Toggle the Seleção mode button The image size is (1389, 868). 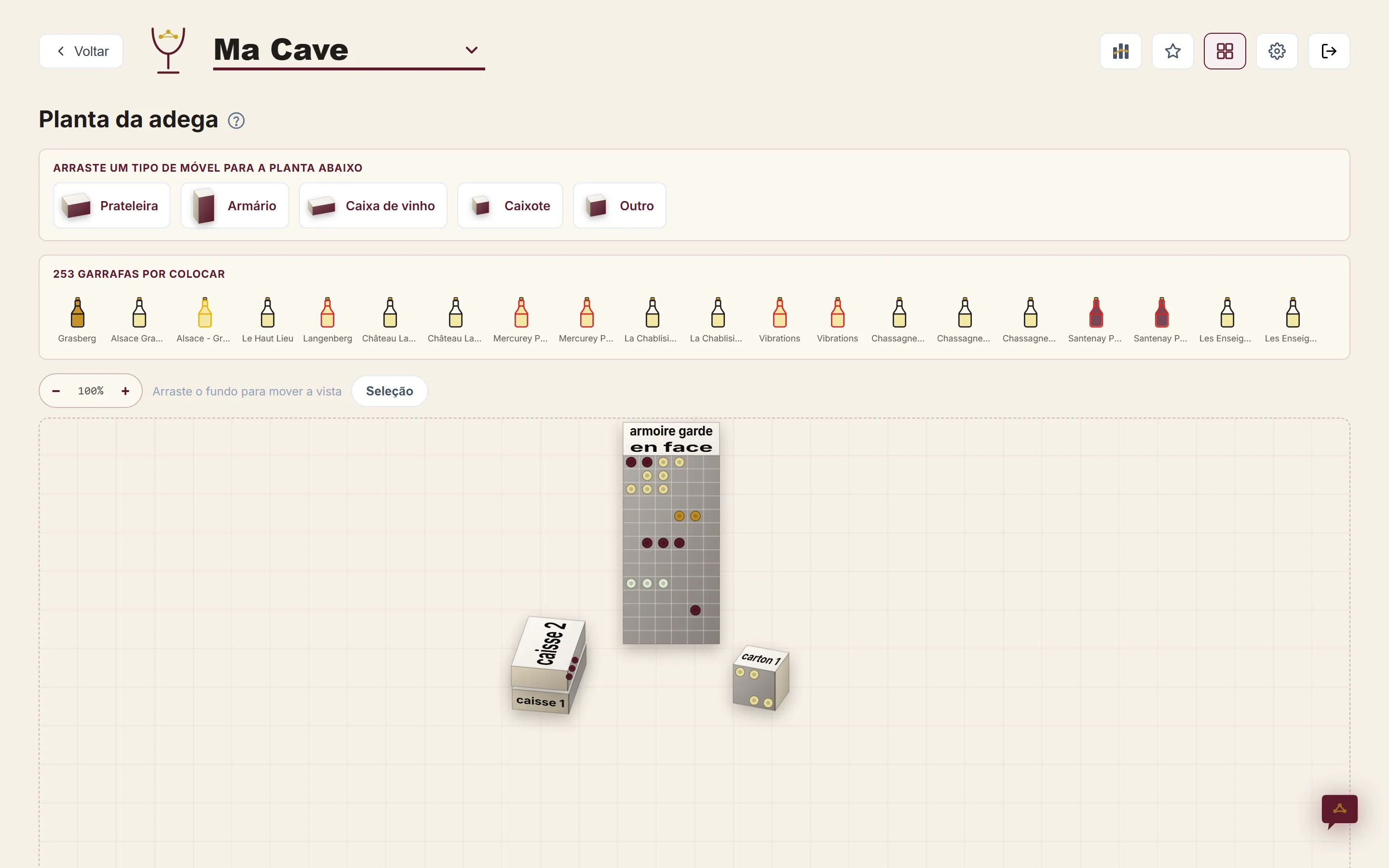click(389, 391)
